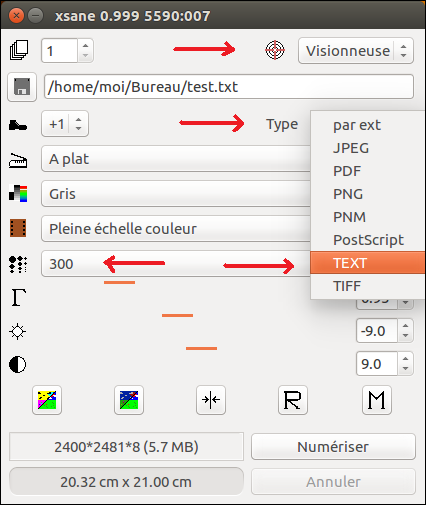Click the floppy disk browse filename icon
Image resolution: width=426 pixels, height=505 pixels.
(22, 87)
